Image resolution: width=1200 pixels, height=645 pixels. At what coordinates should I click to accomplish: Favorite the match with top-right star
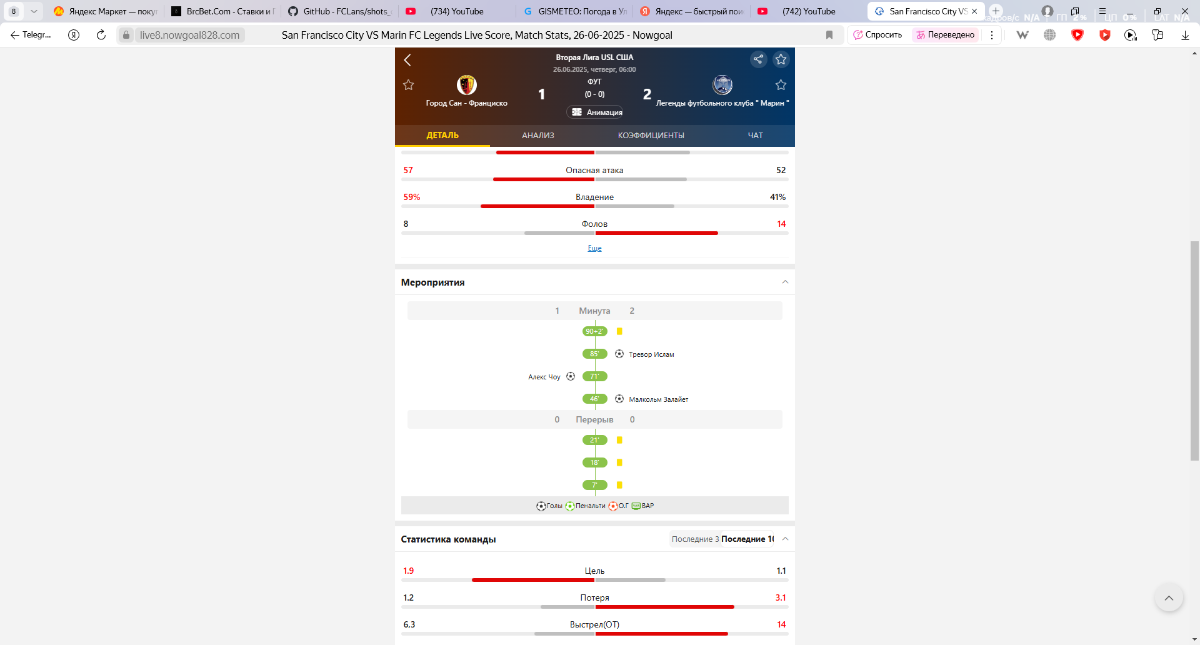coord(781,59)
